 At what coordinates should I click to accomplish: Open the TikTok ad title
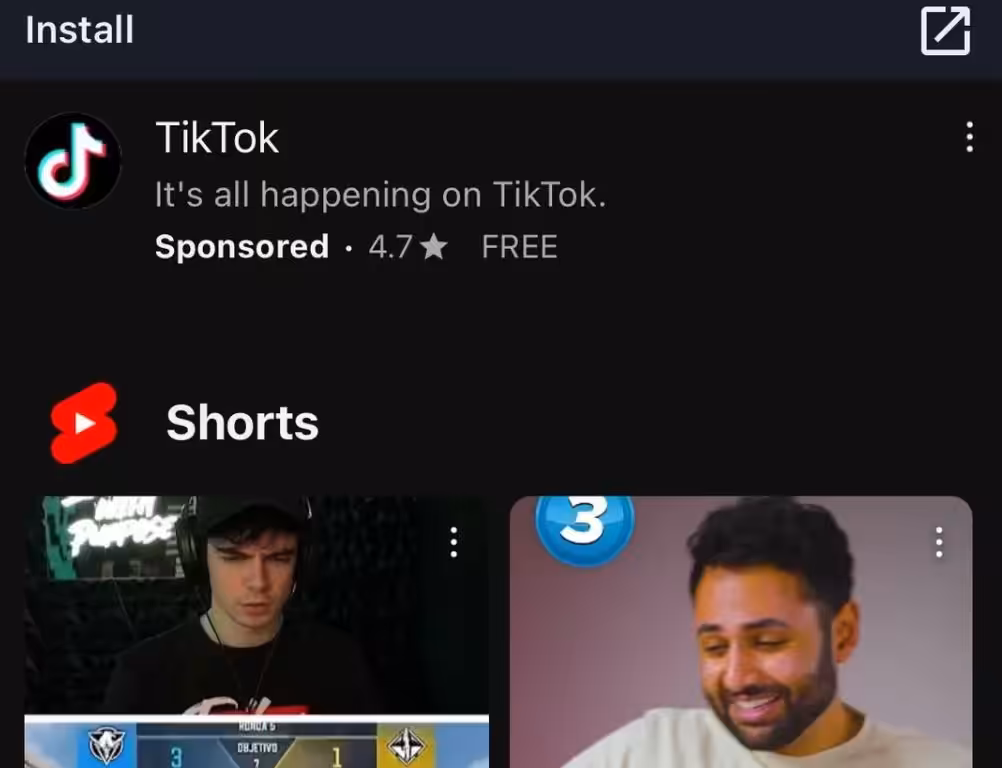(217, 137)
